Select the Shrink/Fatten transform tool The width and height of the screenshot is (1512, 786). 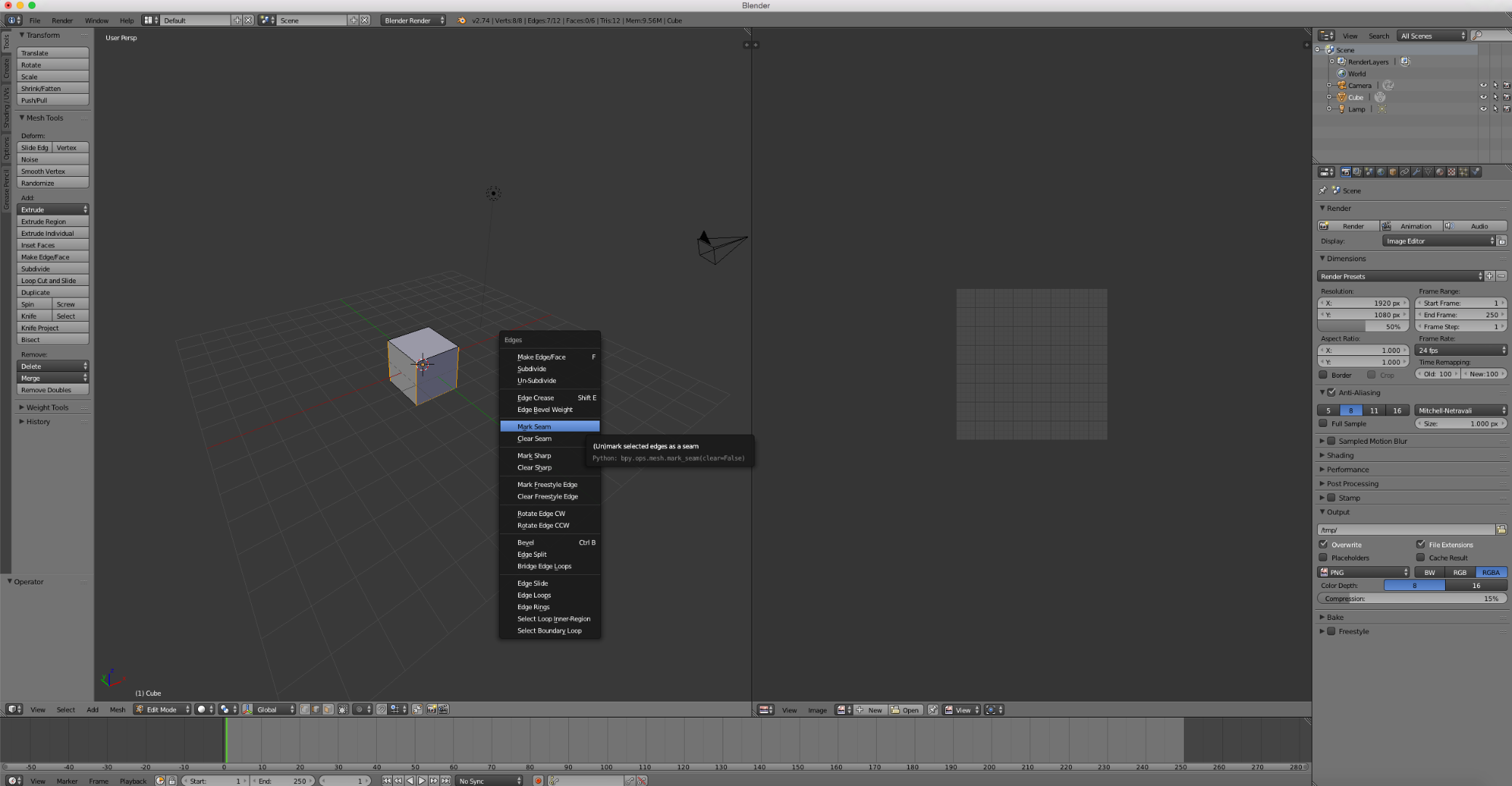coord(51,89)
